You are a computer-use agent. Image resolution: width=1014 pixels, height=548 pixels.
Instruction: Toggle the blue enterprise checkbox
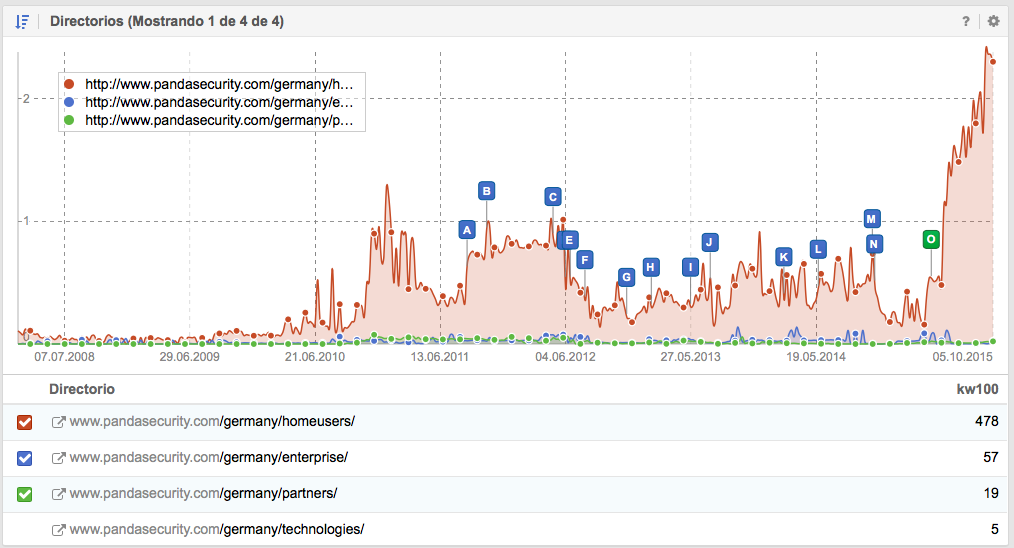tap(26, 458)
